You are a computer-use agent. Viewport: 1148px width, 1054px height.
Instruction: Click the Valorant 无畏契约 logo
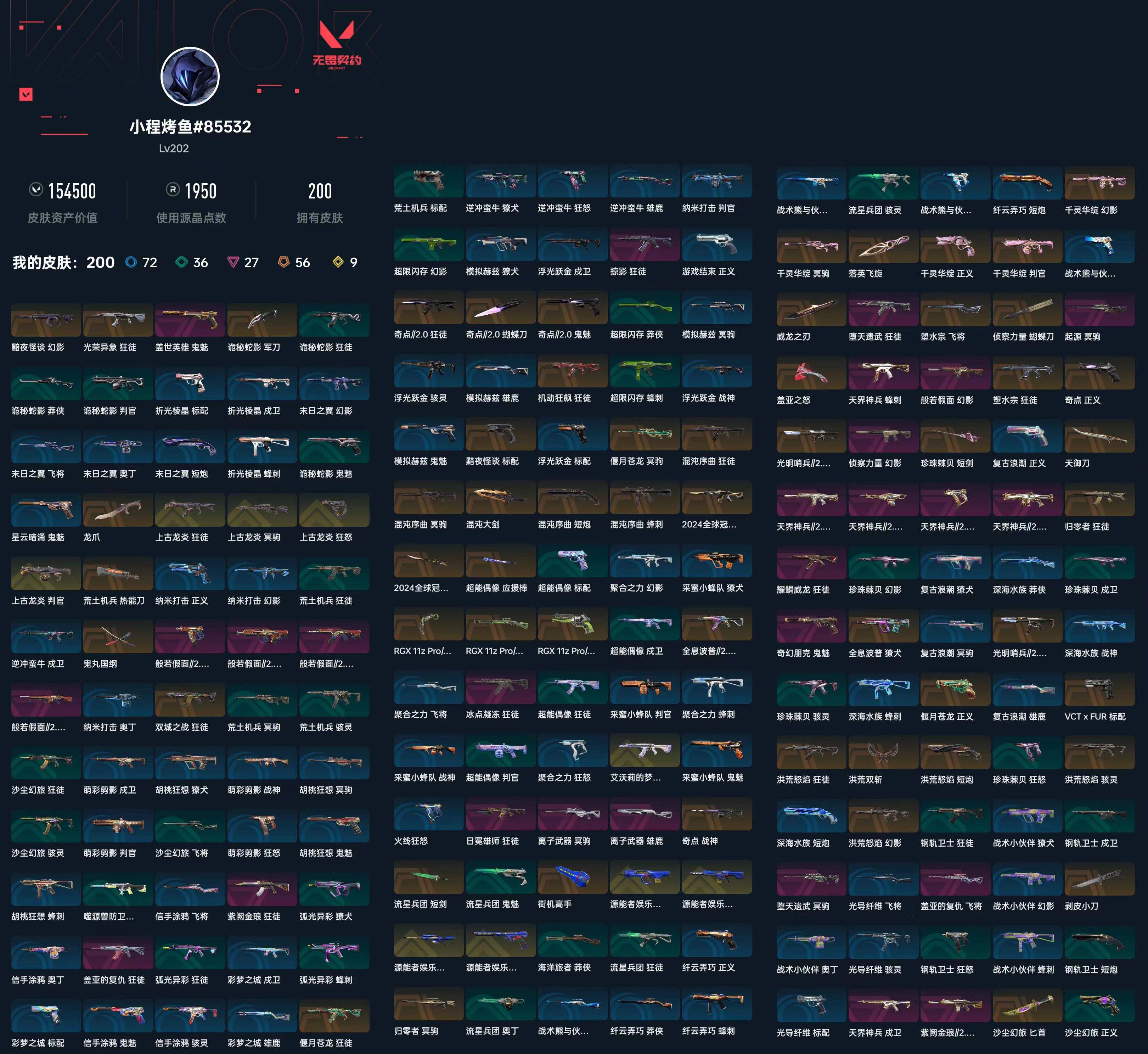tap(337, 45)
